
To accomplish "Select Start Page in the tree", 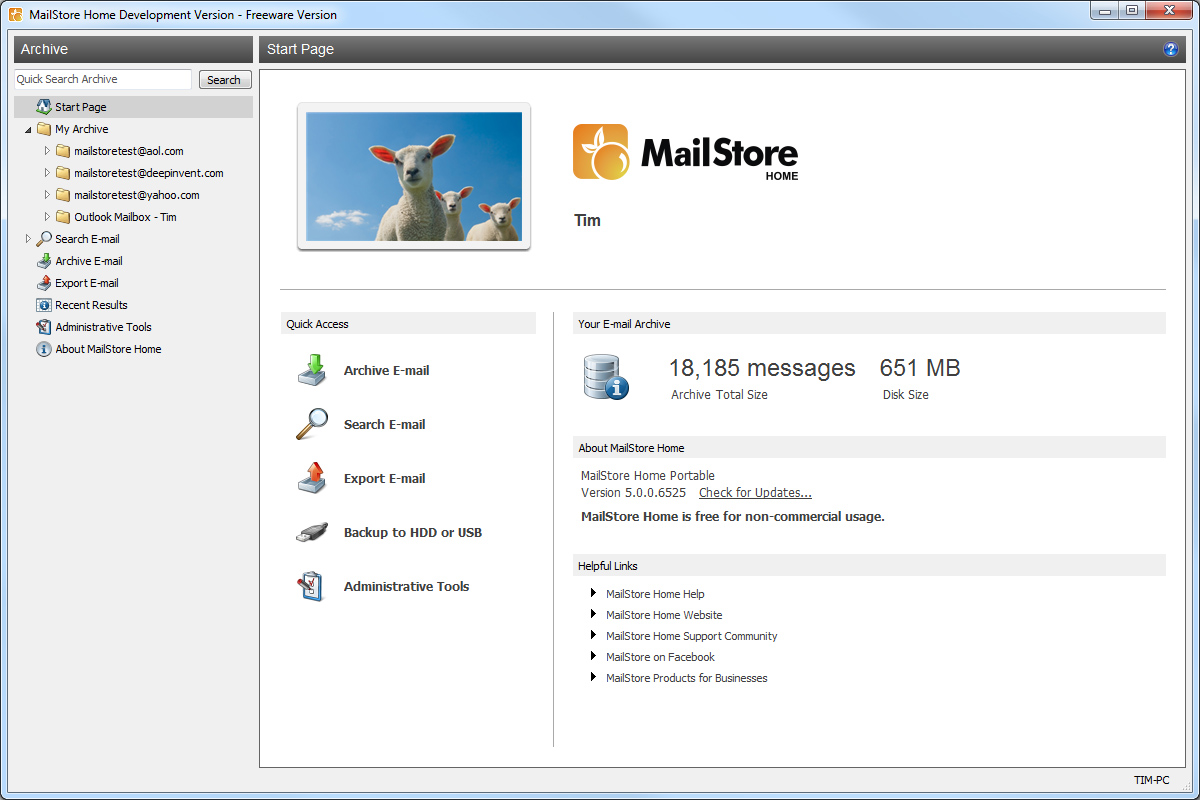I will point(81,107).
